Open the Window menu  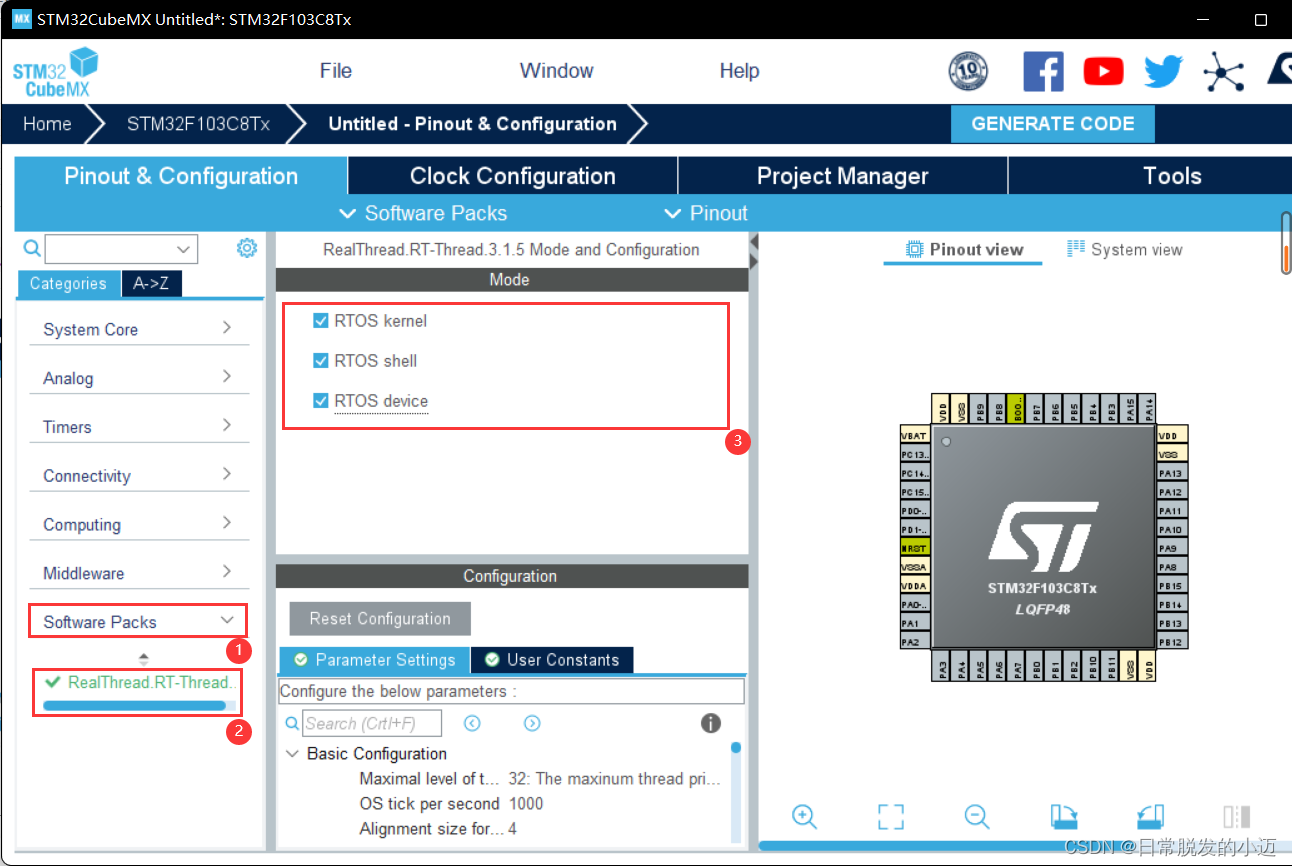556,71
